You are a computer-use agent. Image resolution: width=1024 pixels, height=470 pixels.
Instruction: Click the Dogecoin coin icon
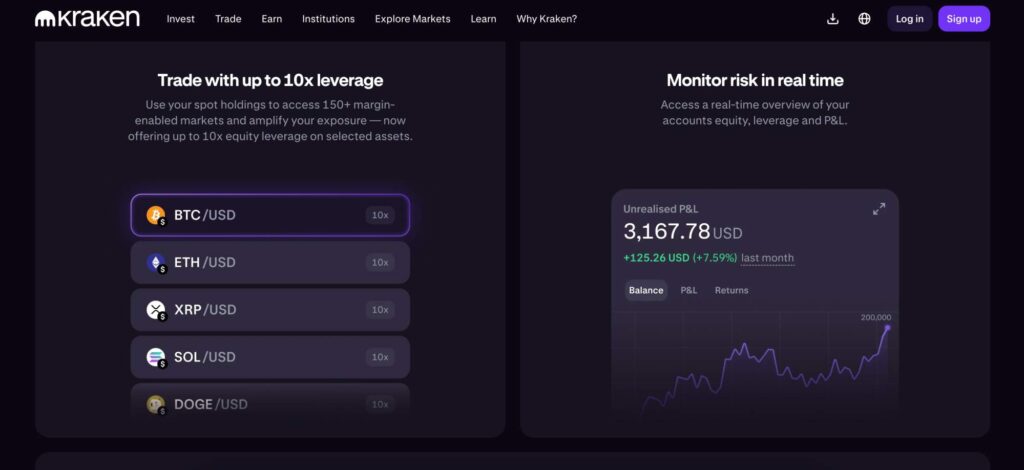155,404
